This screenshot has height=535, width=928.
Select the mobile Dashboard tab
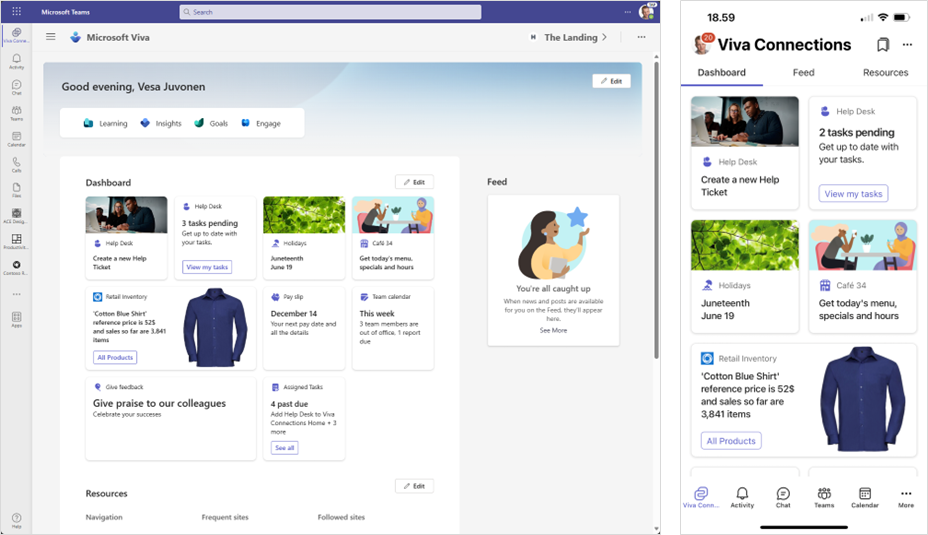721,72
